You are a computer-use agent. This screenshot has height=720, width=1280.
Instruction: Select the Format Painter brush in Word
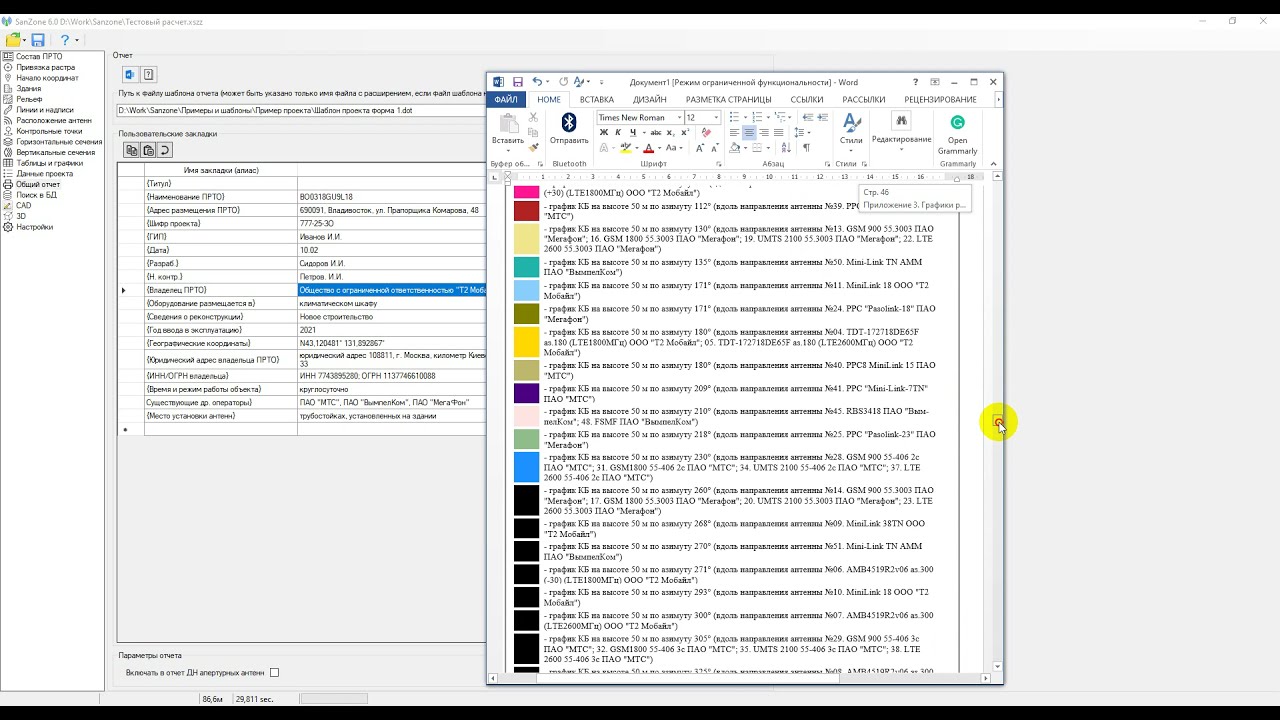pyautogui.click(x=533, y=147)
